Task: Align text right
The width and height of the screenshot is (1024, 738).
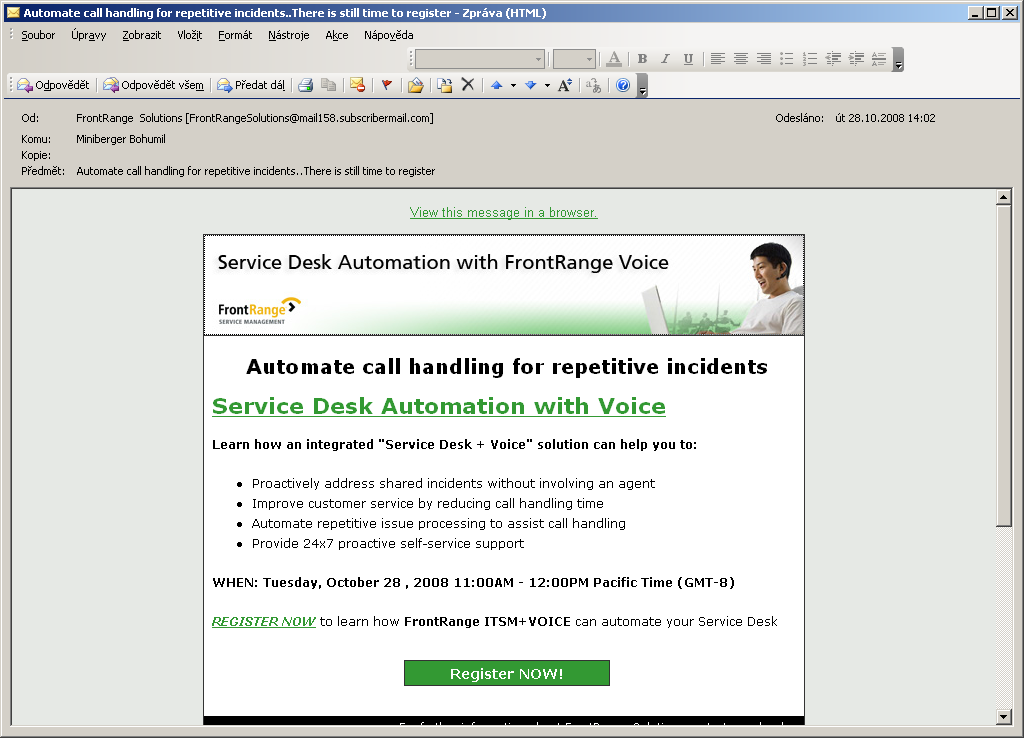Action: [763, 59]
